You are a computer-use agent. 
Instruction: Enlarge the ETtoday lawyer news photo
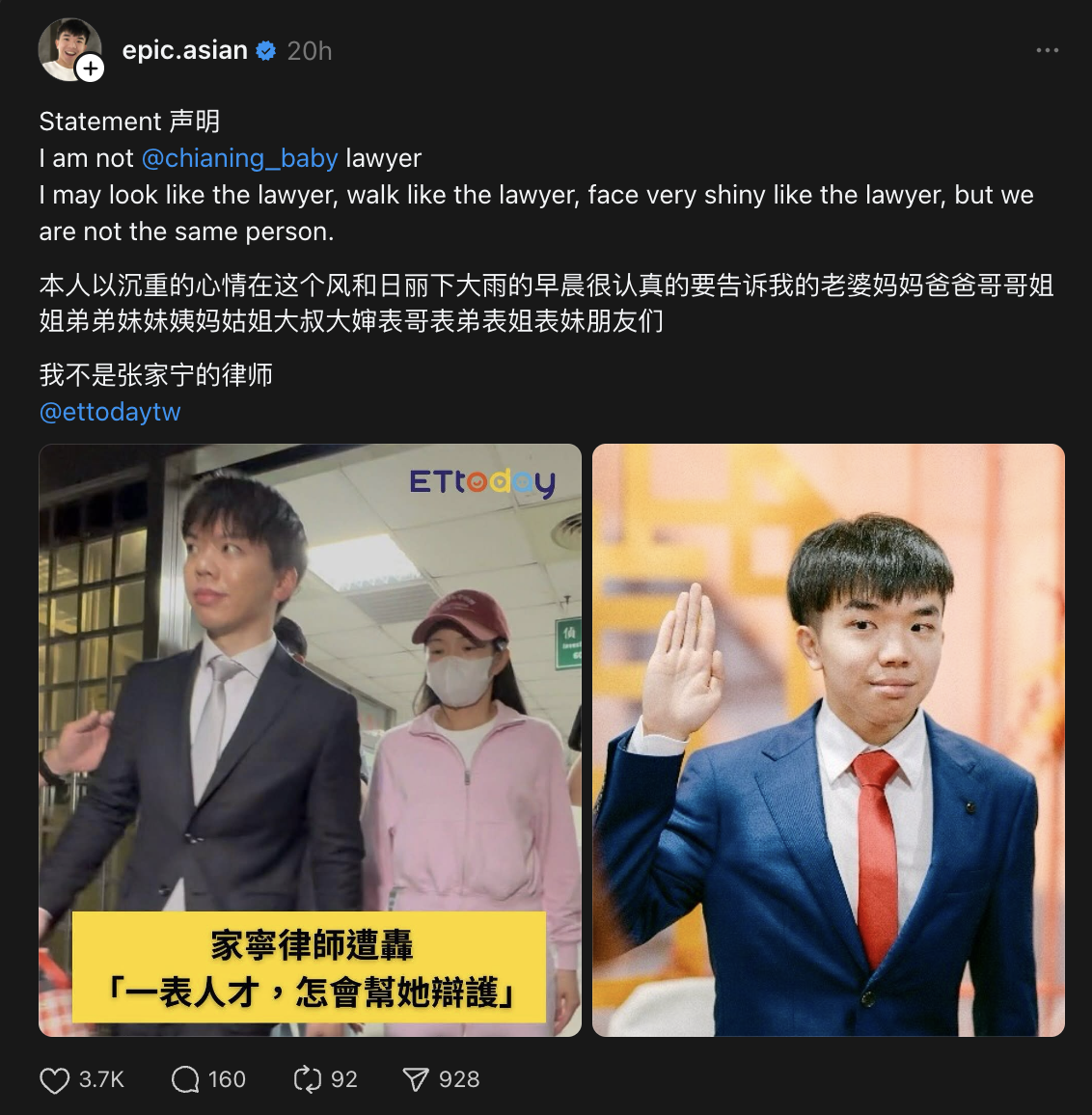[x=311, y=740]
